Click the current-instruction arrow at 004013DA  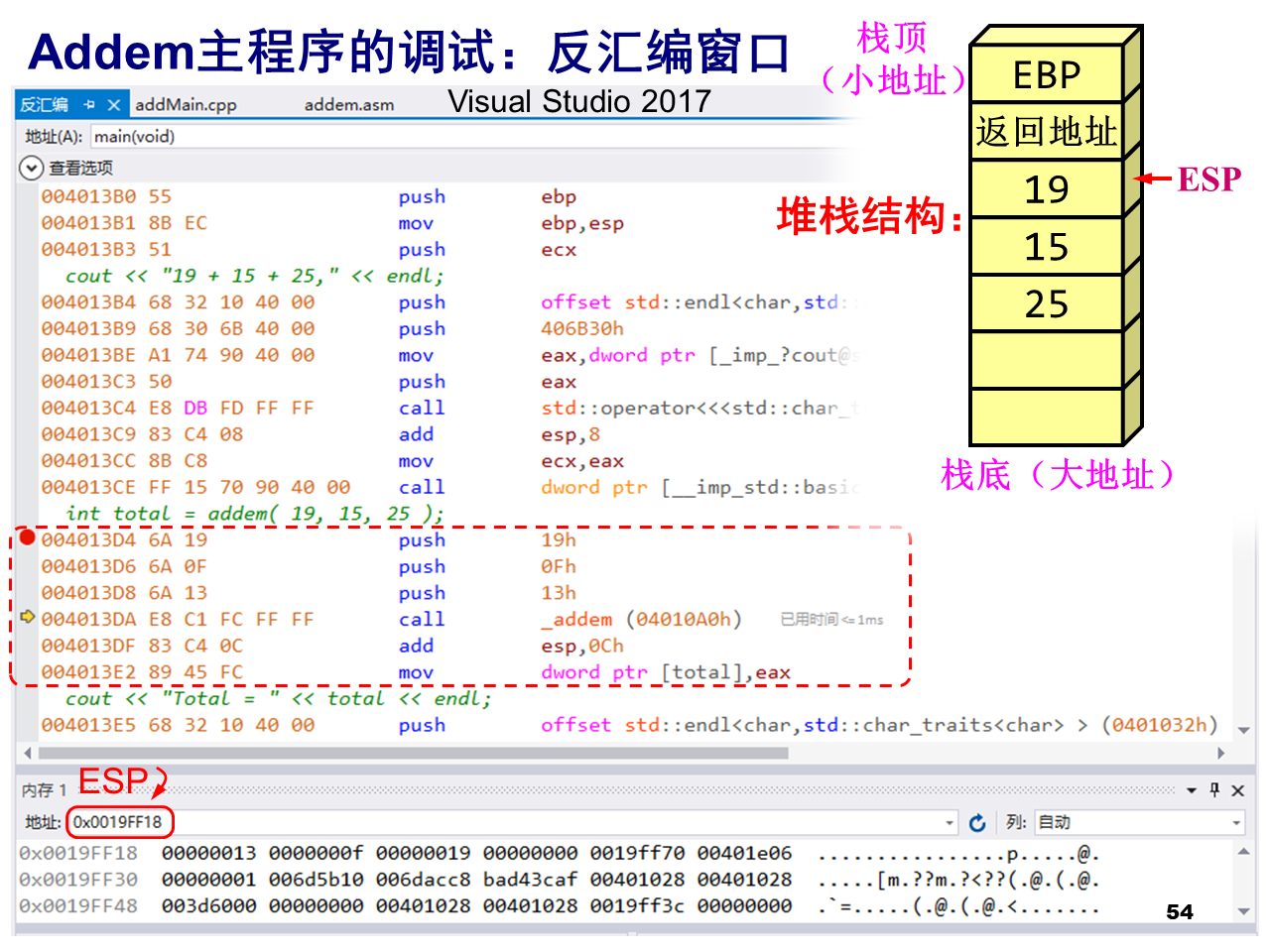(x=27, y=617)
